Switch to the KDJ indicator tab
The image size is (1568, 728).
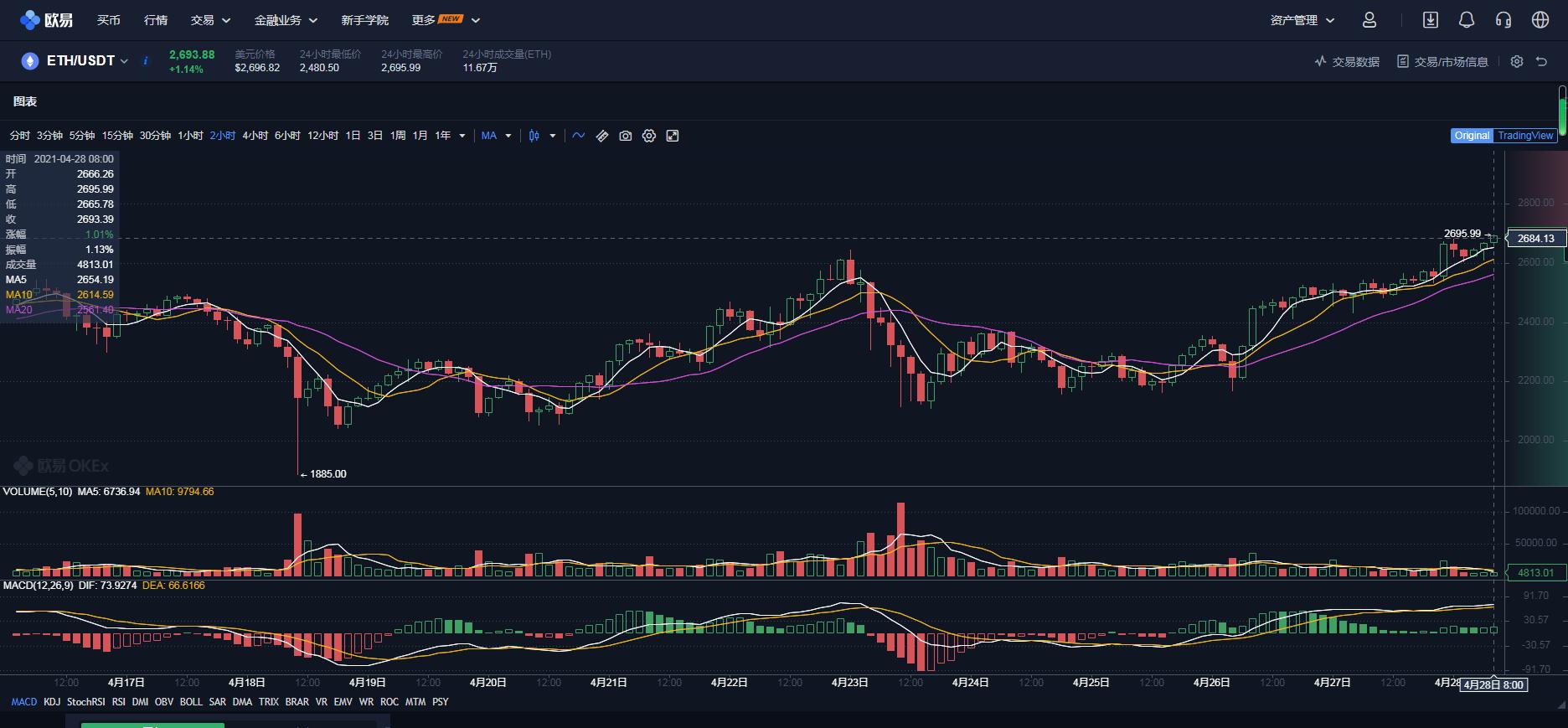pos(52,702)
